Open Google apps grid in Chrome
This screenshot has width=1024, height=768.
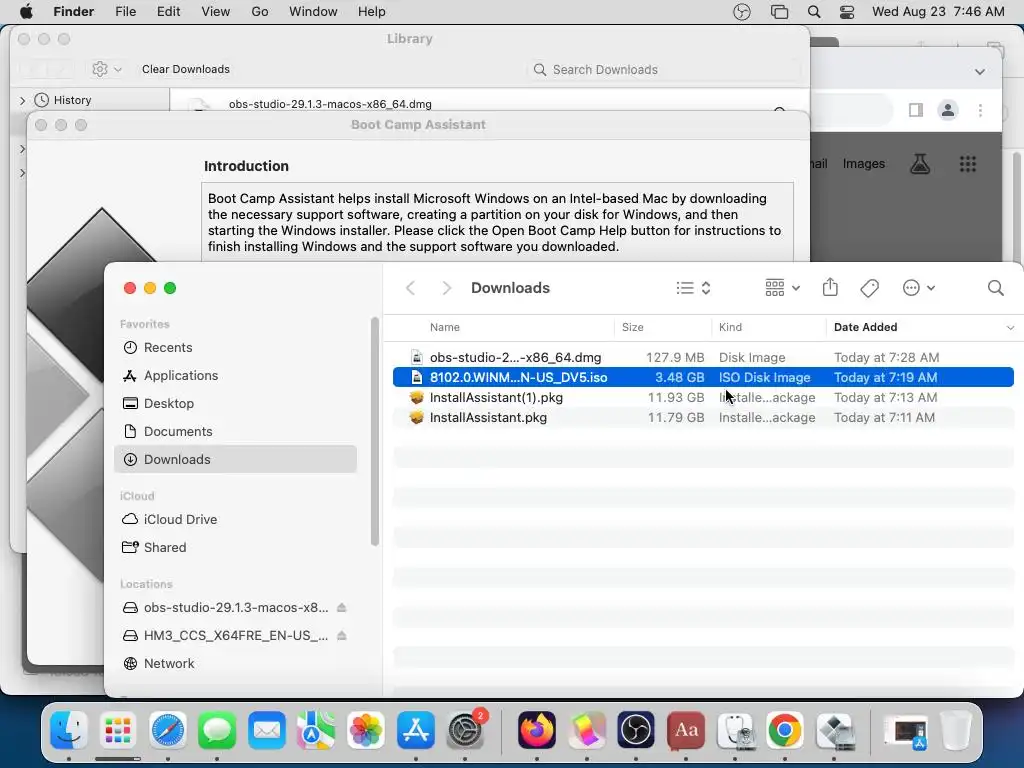coord(968,164)
